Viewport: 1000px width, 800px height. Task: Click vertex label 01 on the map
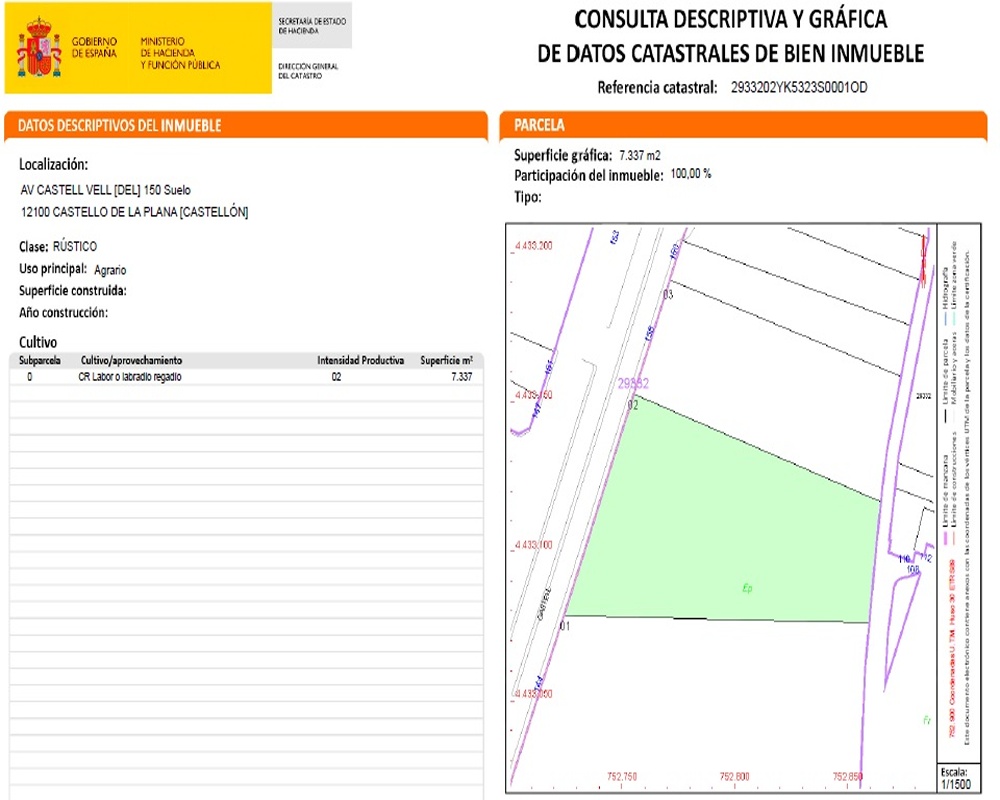point(565,626)
